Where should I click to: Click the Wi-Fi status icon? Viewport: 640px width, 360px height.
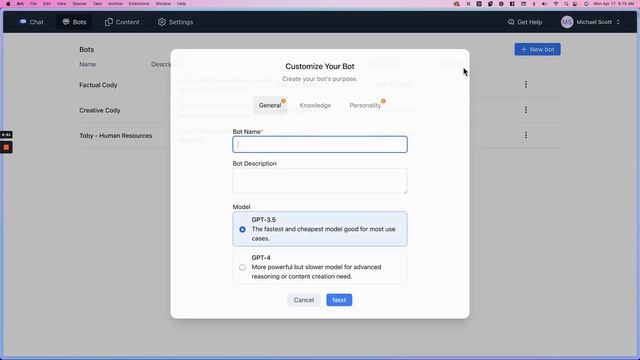tap(556, 4)
